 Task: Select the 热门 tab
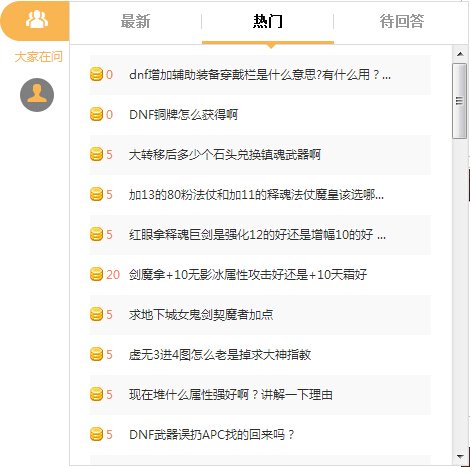click(x=268, y=21)
